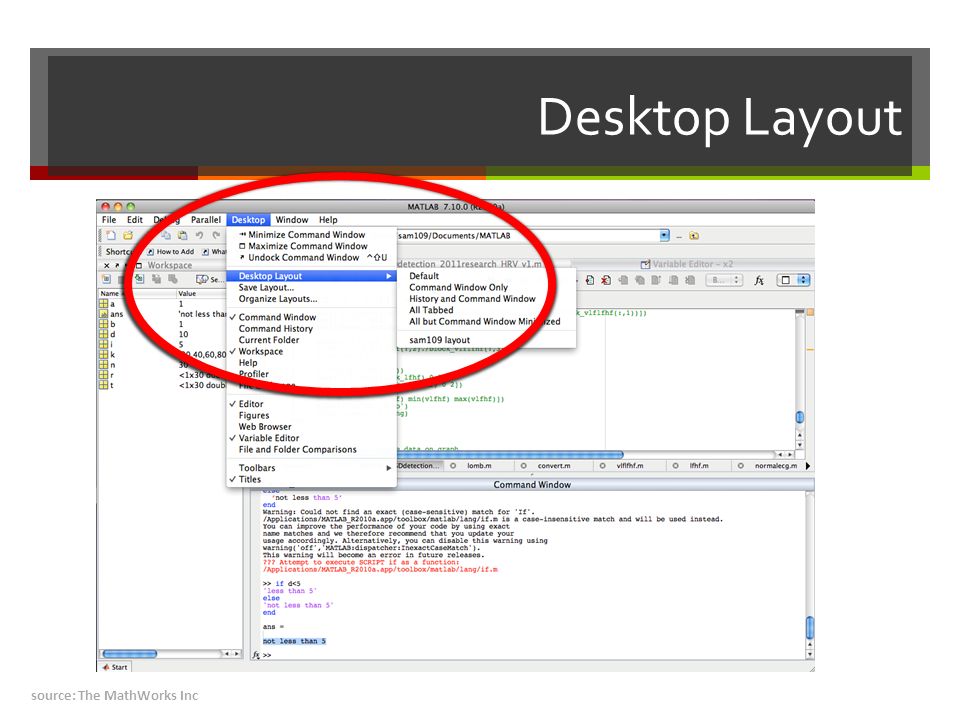Click the editor horizontal scrollbar thumb

click(x=509, y=455)
